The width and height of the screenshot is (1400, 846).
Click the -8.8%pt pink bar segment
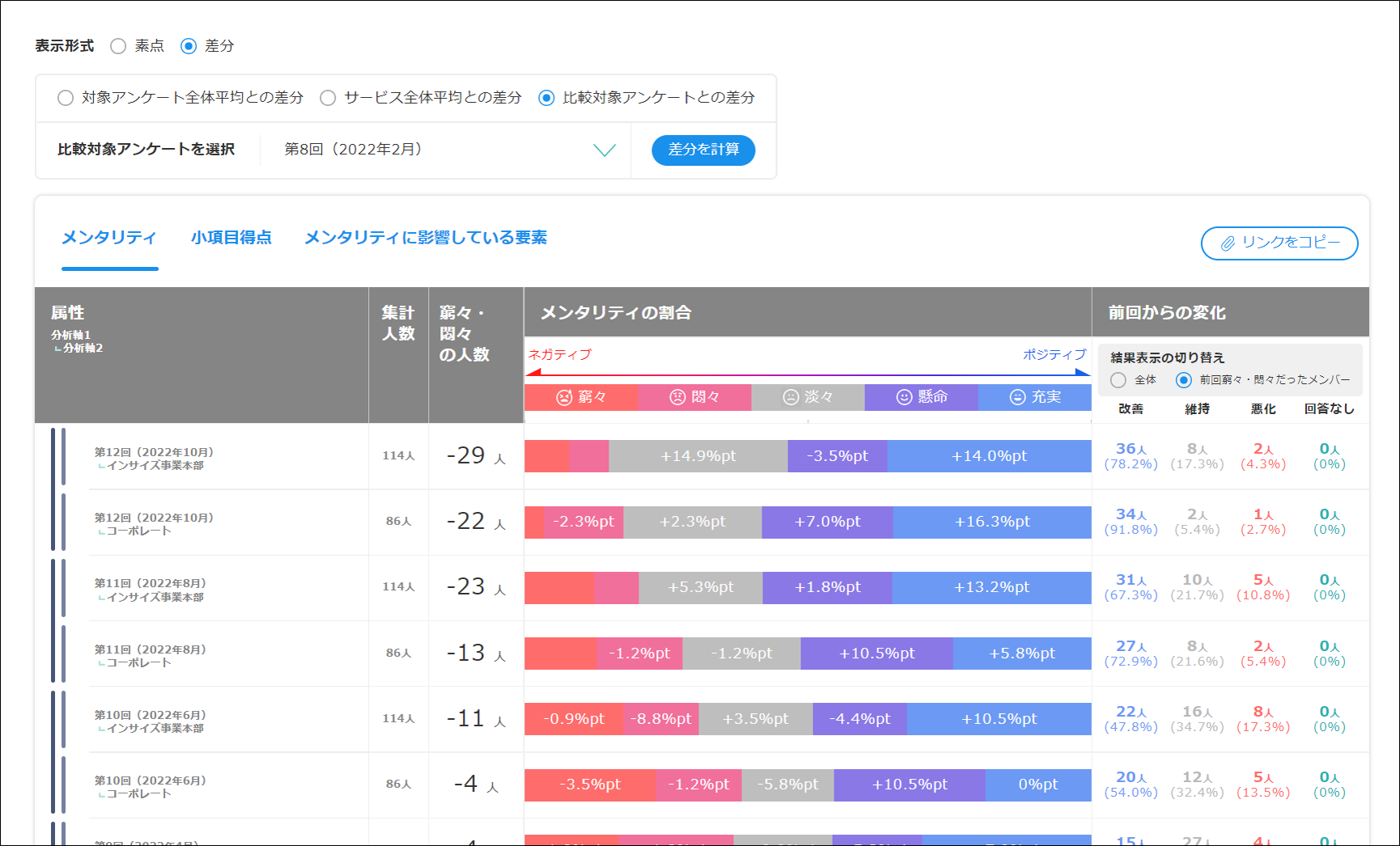click(x=660, y=719)
